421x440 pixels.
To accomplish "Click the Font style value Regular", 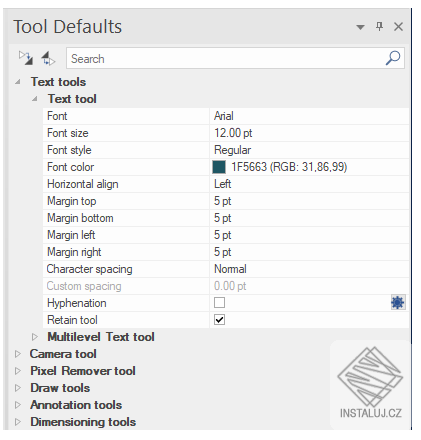I will [x=232, y=150].
